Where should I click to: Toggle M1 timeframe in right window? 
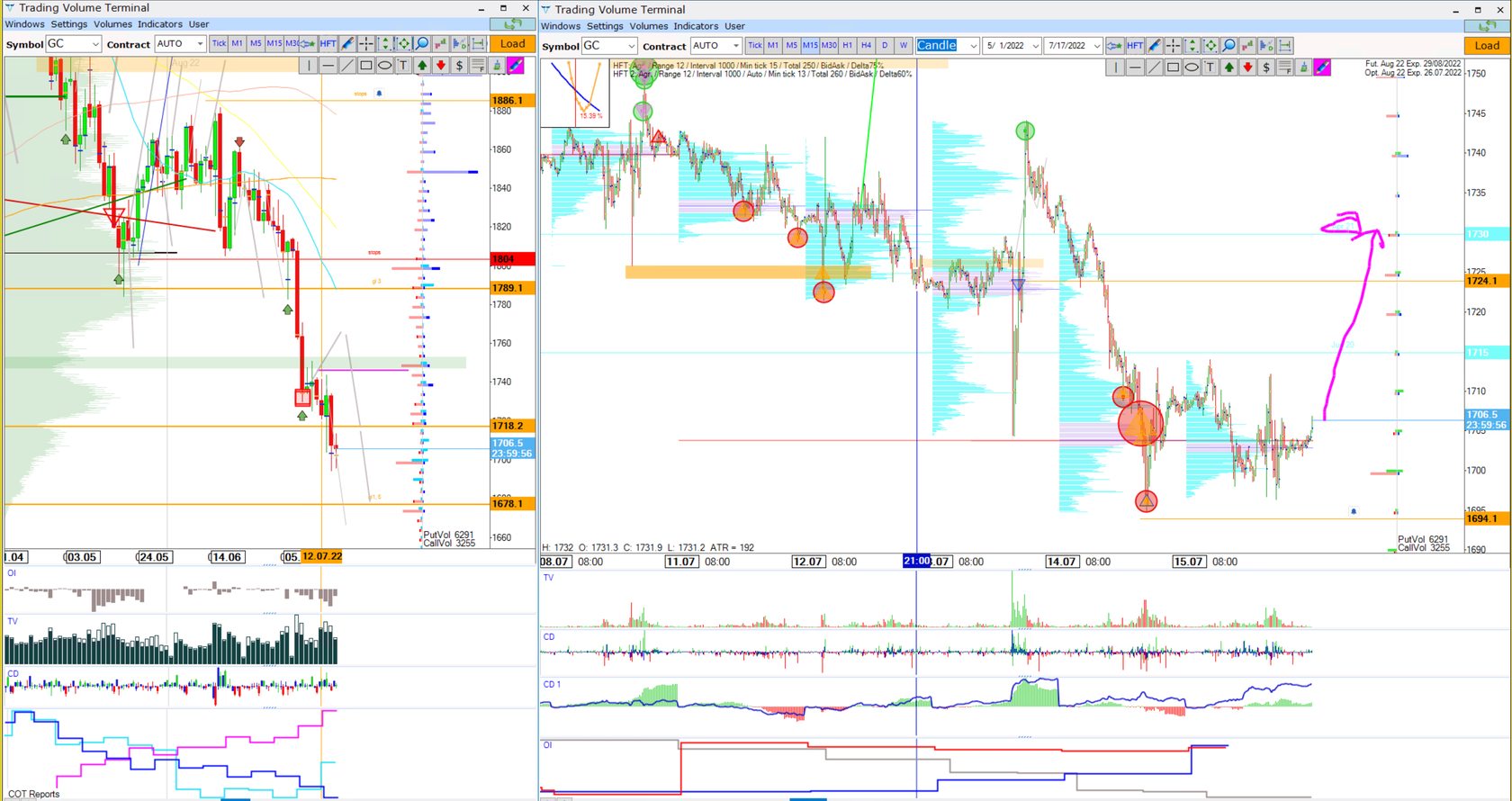[773, 45]
